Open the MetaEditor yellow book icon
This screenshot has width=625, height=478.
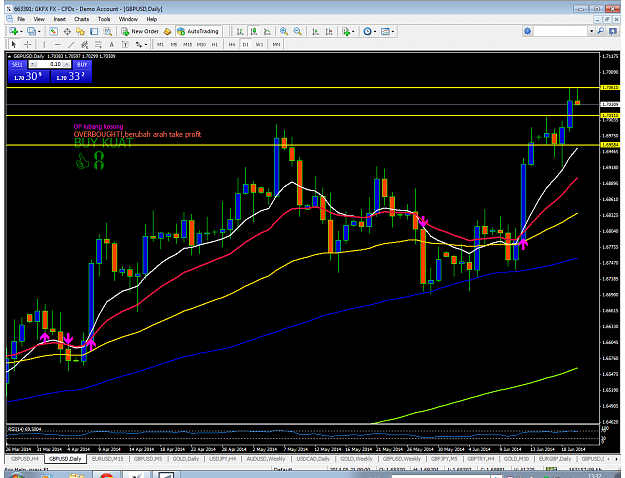[167, 31]
